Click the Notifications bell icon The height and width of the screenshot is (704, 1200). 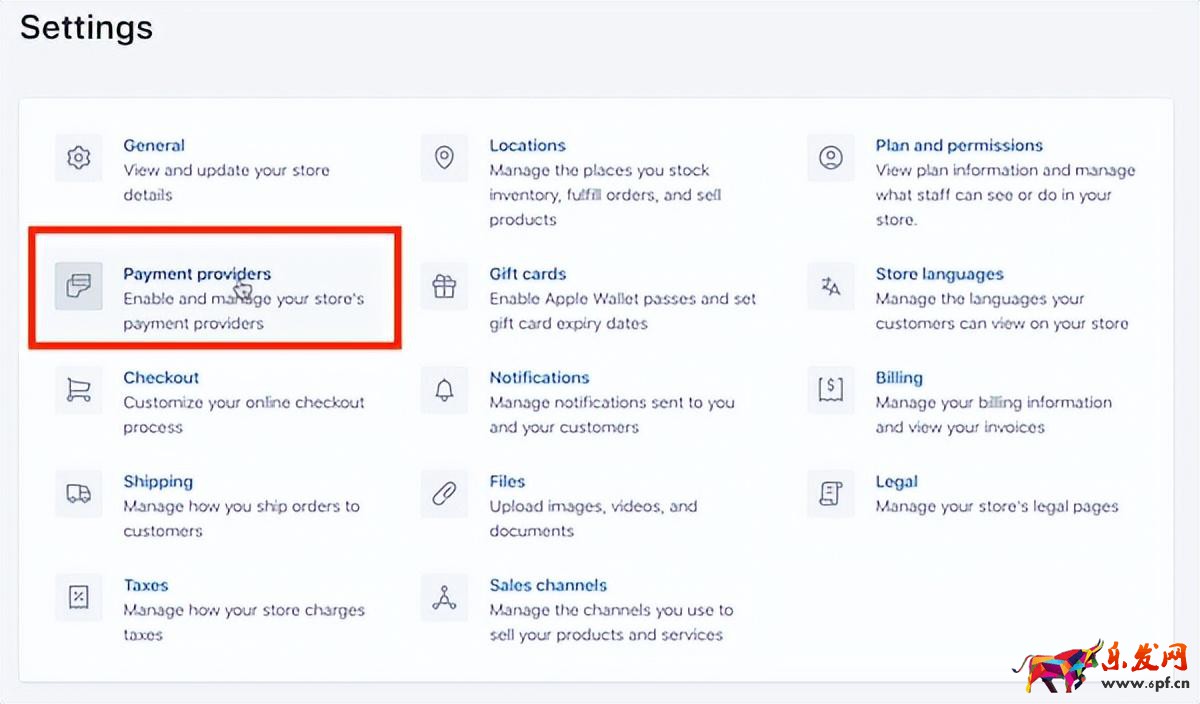point(444,390)
